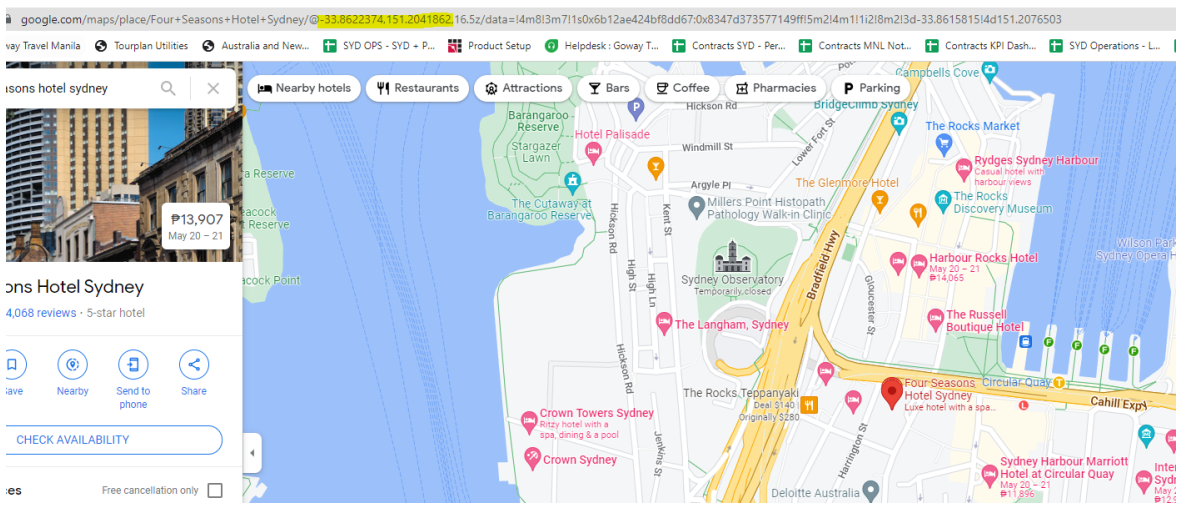Screen dimensions: 1181x513
Task: Collapse the side panel arrow
Action: (252, 453)
